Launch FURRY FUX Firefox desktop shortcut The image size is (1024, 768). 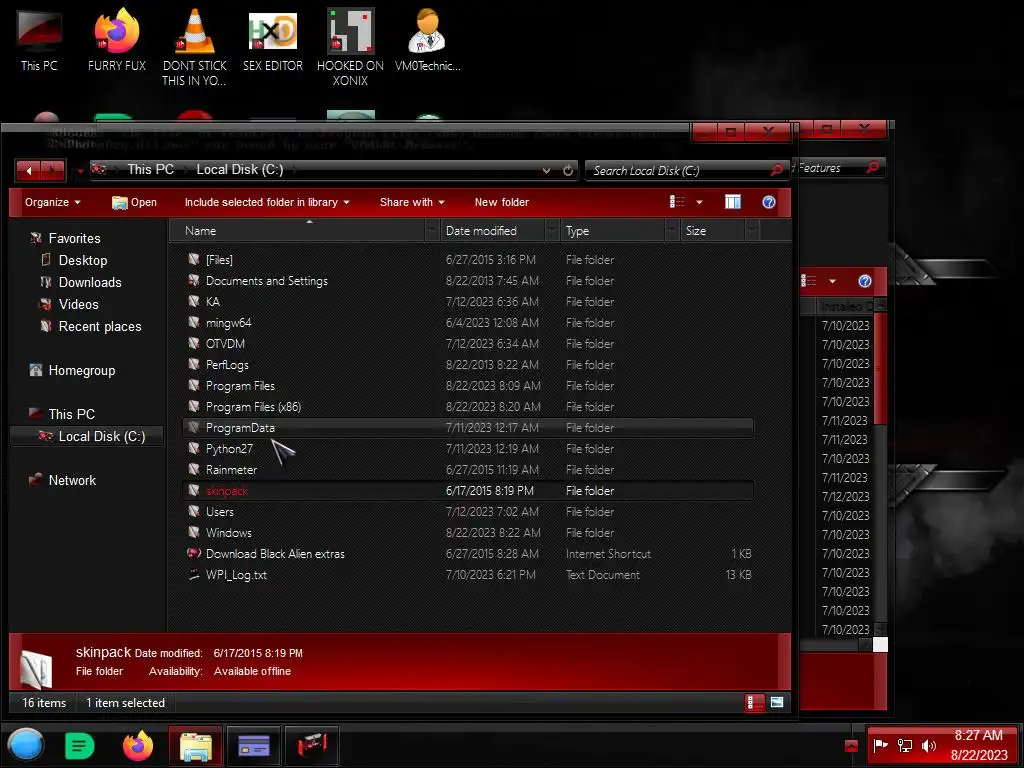pos(117,39)
